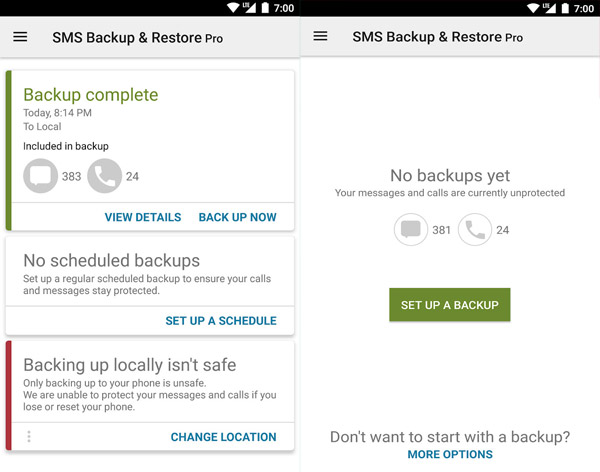The width and height of the screenshot is (600, 472).
Task: Tap CHANGE LOCATION button
Action: click(223, 437)
